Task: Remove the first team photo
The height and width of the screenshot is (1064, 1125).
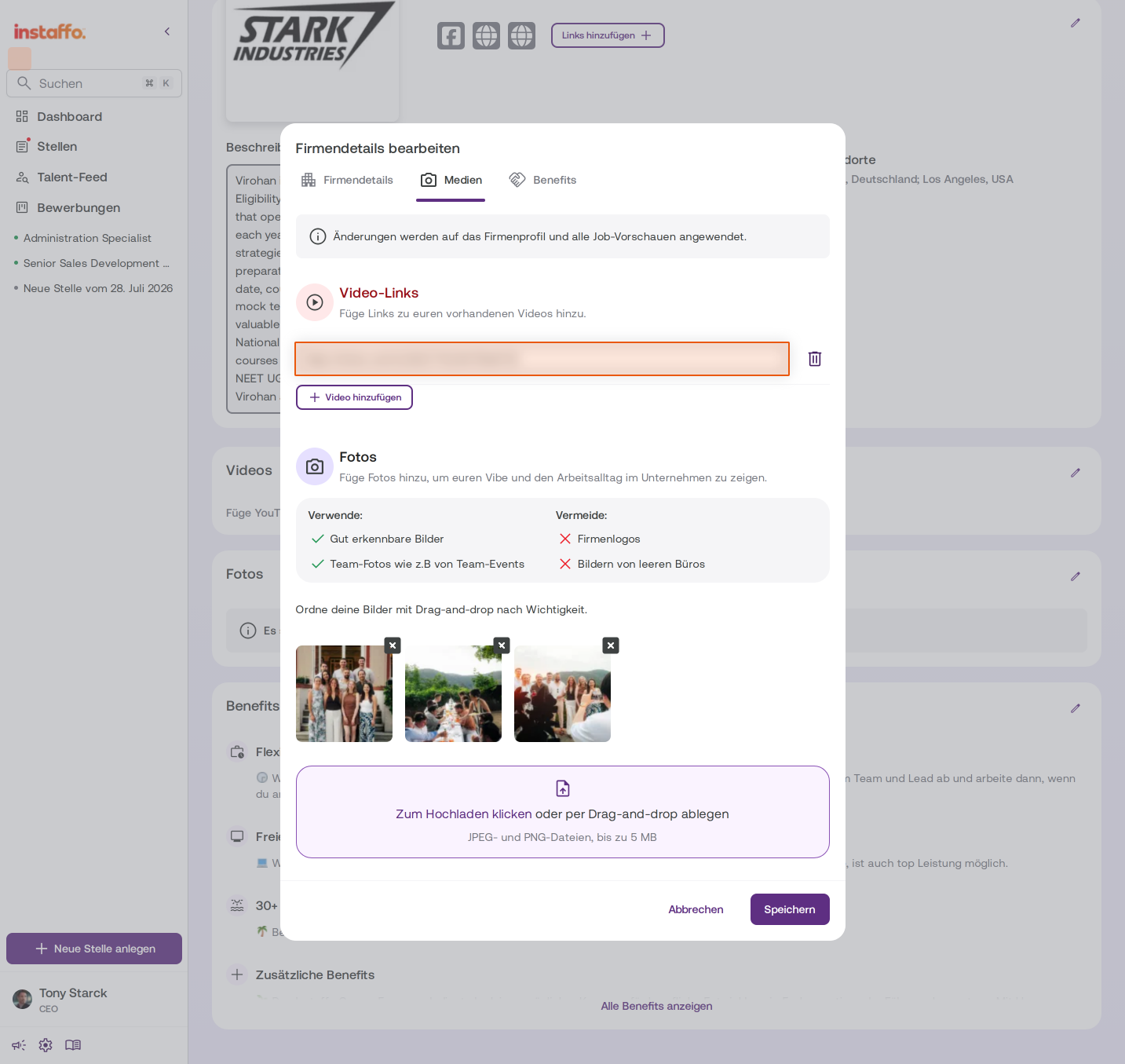Action: 393,645
